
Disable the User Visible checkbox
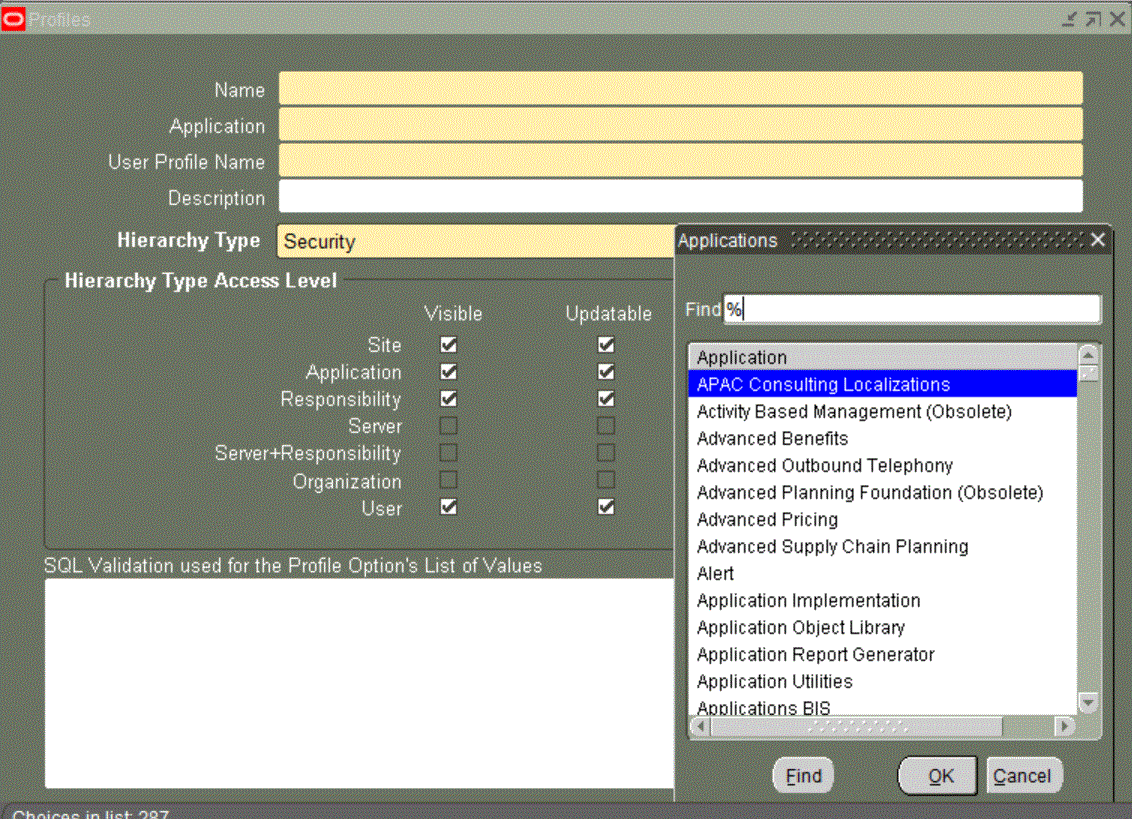coord(447,507)
